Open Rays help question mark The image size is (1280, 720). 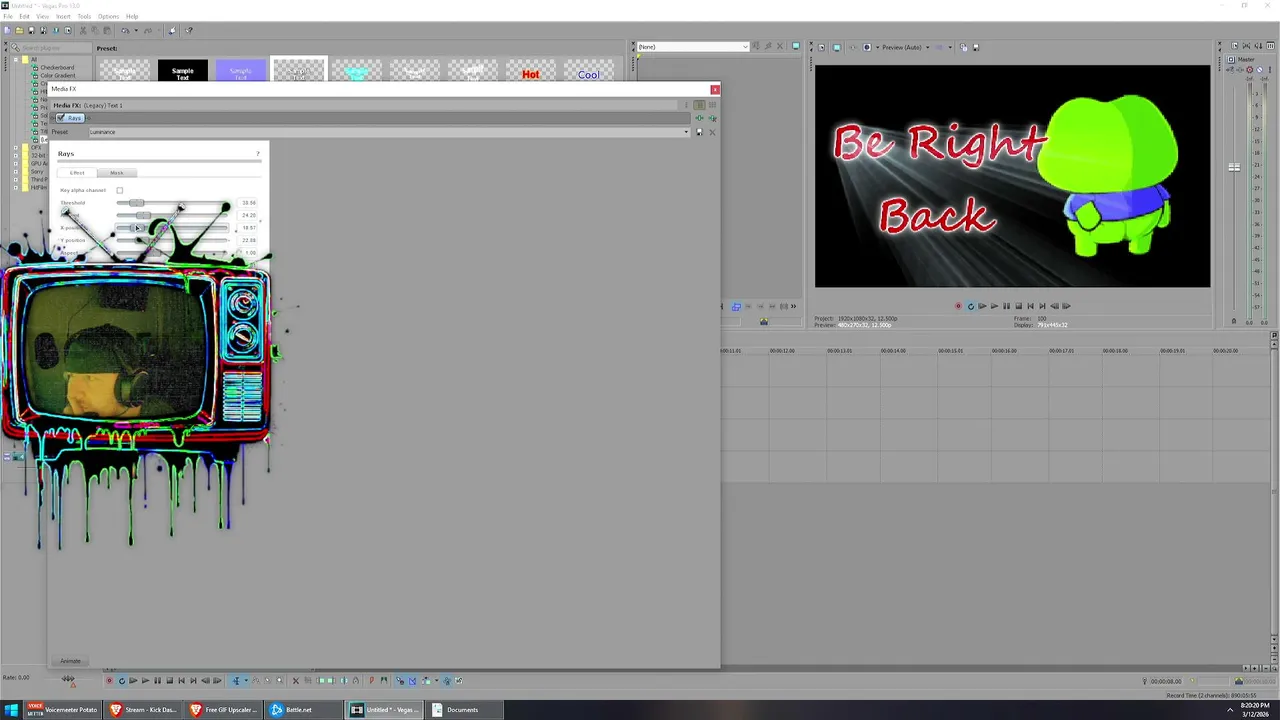tap(258, 154)
